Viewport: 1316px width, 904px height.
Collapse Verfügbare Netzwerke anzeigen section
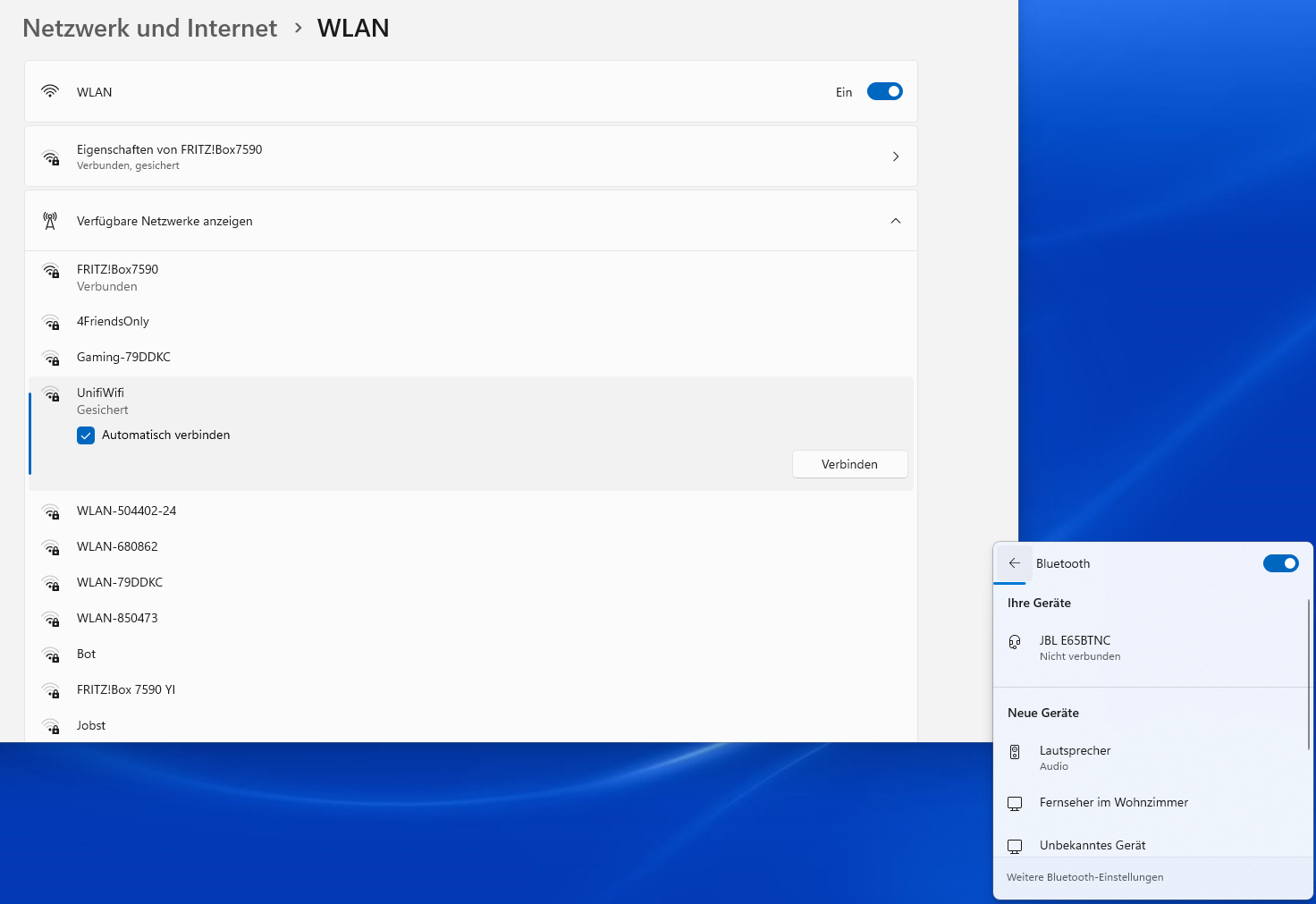tap(896, 221)
